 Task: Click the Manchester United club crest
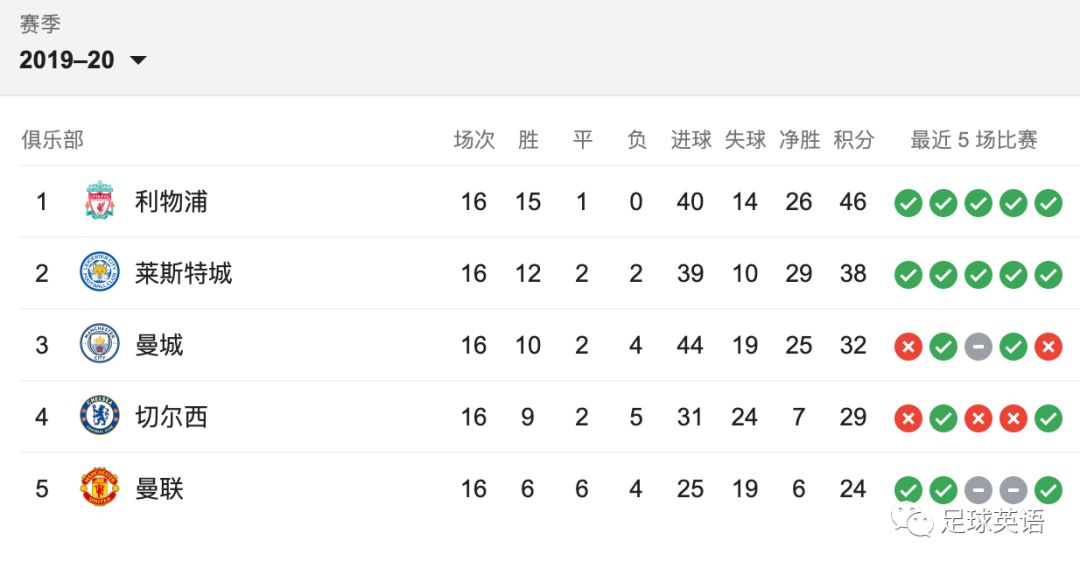coord(100,489)
